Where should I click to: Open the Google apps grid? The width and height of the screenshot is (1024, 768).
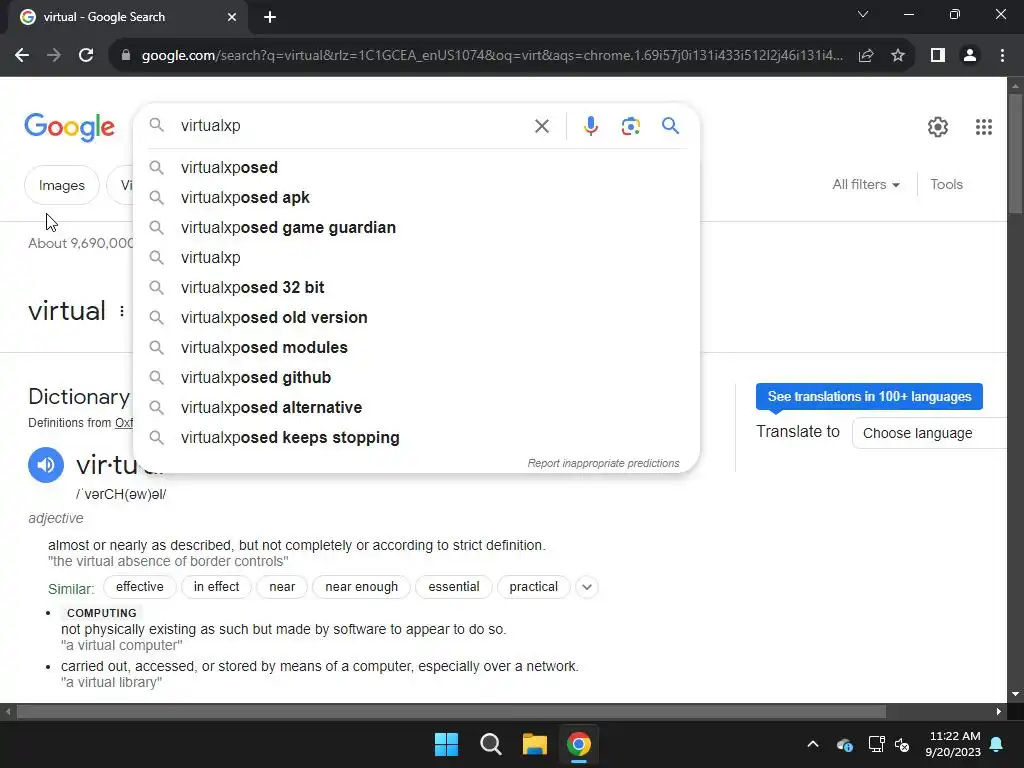(x=984, y=127)
